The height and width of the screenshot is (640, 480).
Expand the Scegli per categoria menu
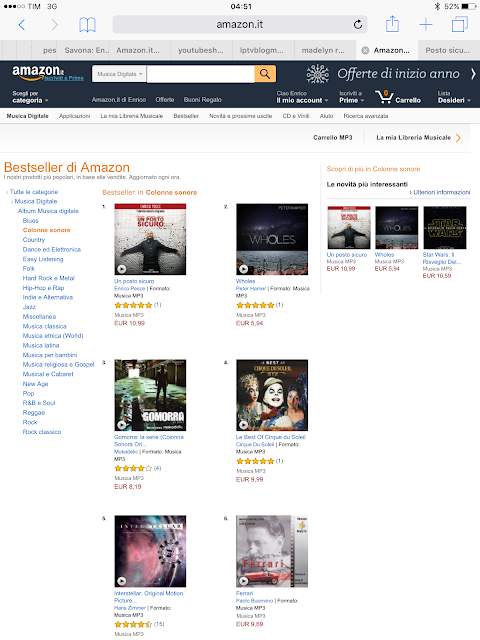coord(30,97)
